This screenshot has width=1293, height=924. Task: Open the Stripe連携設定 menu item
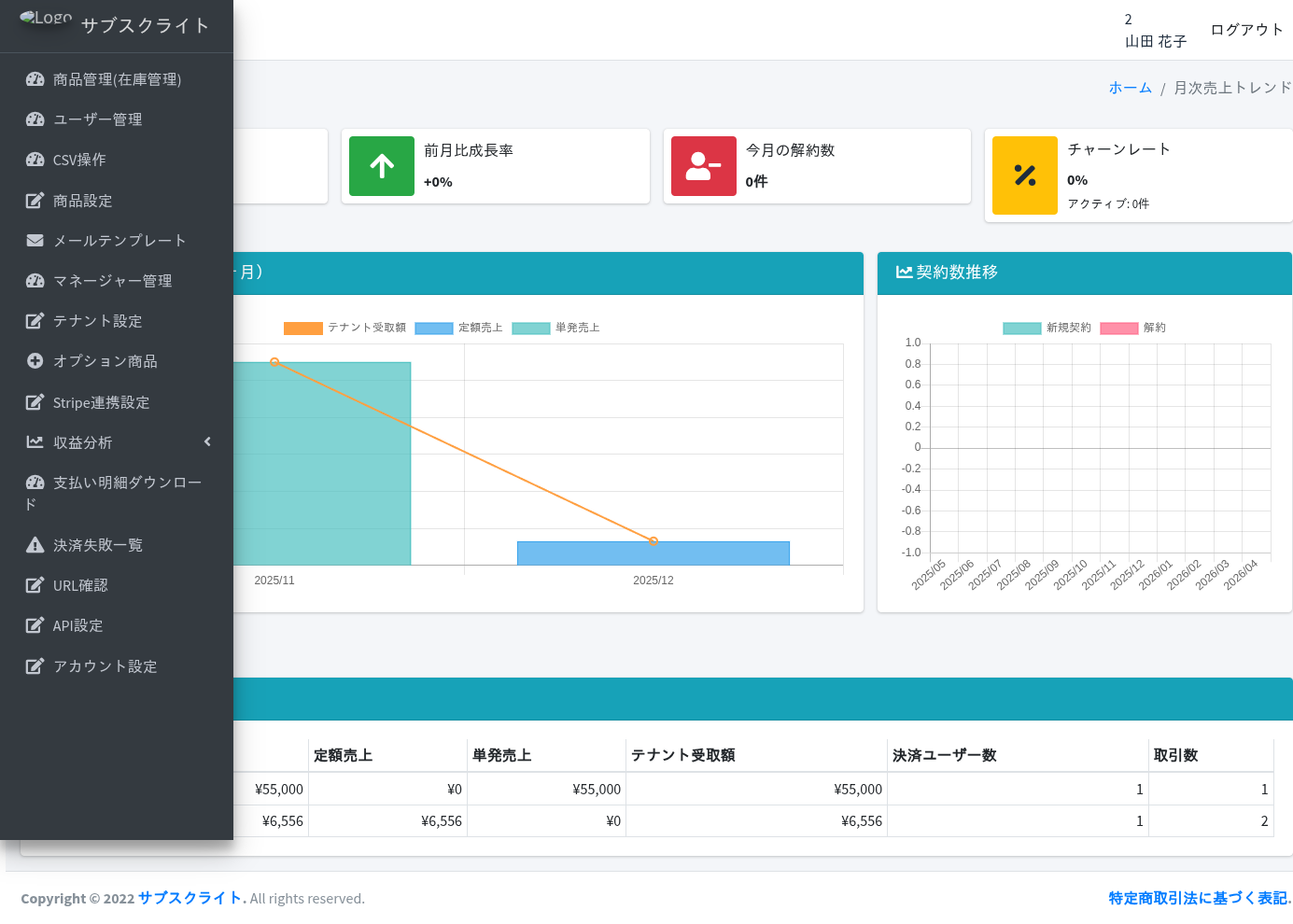(x=101, y=402)
